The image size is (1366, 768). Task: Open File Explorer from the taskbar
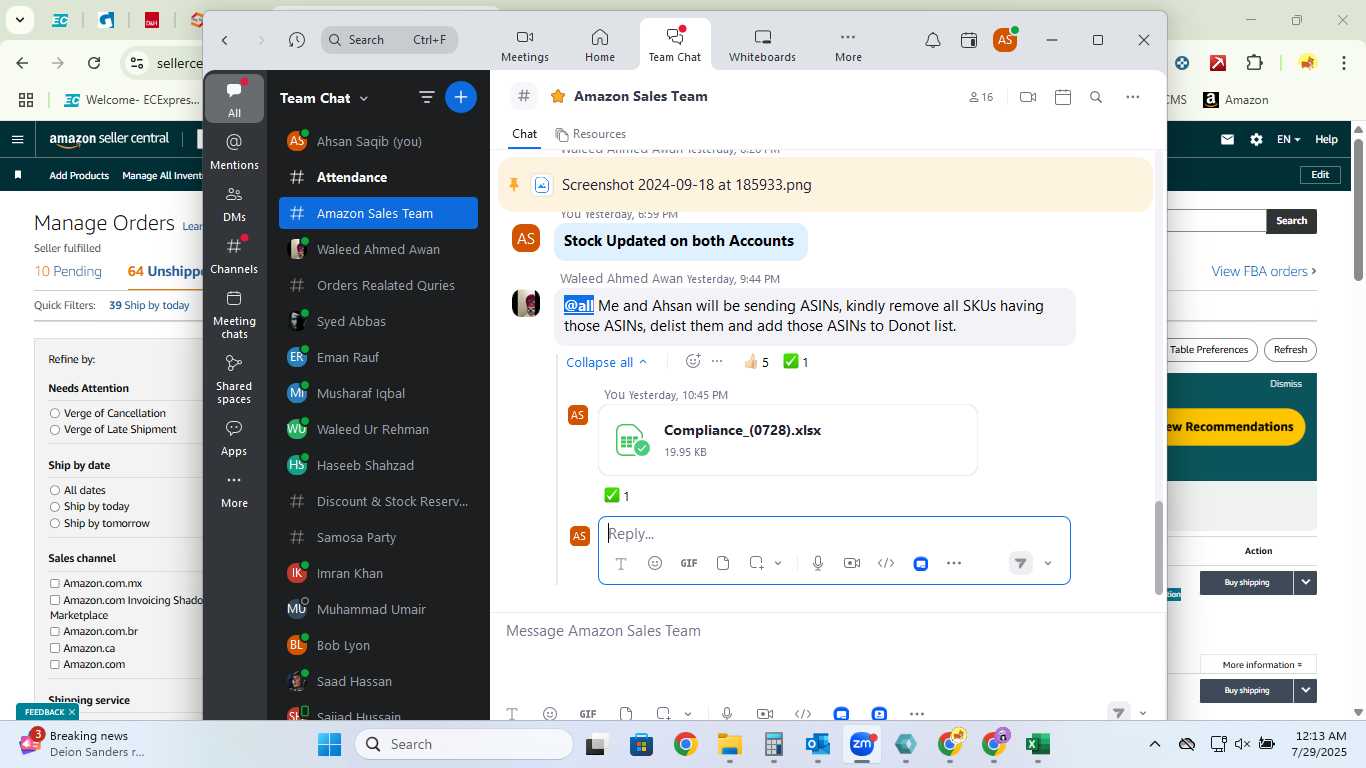pos(729,744)
